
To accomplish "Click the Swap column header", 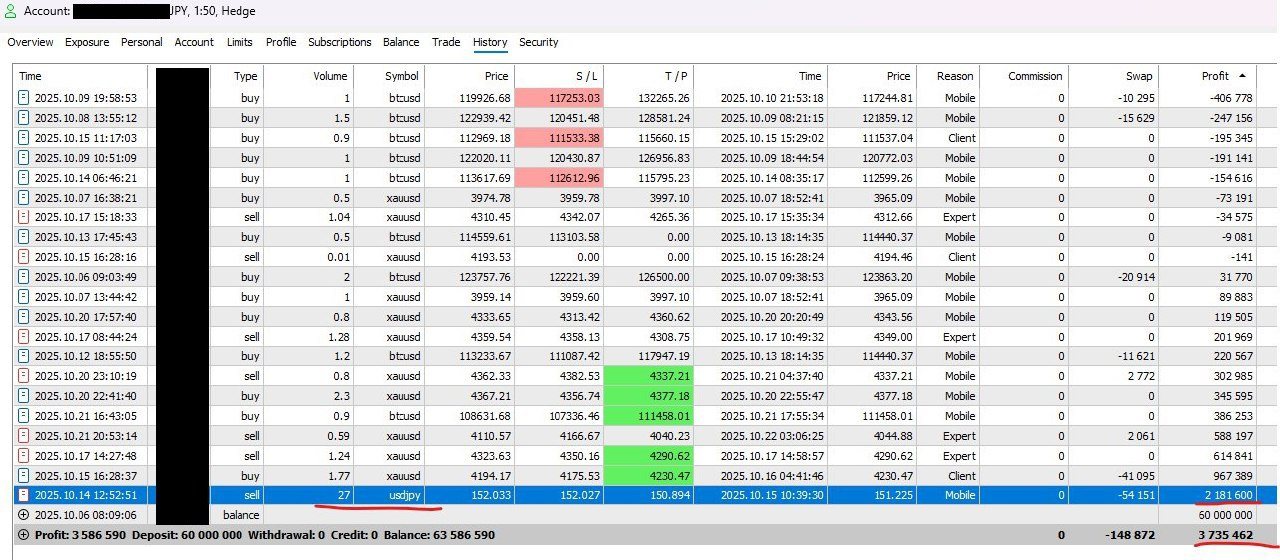I will tap(1138, 76).
